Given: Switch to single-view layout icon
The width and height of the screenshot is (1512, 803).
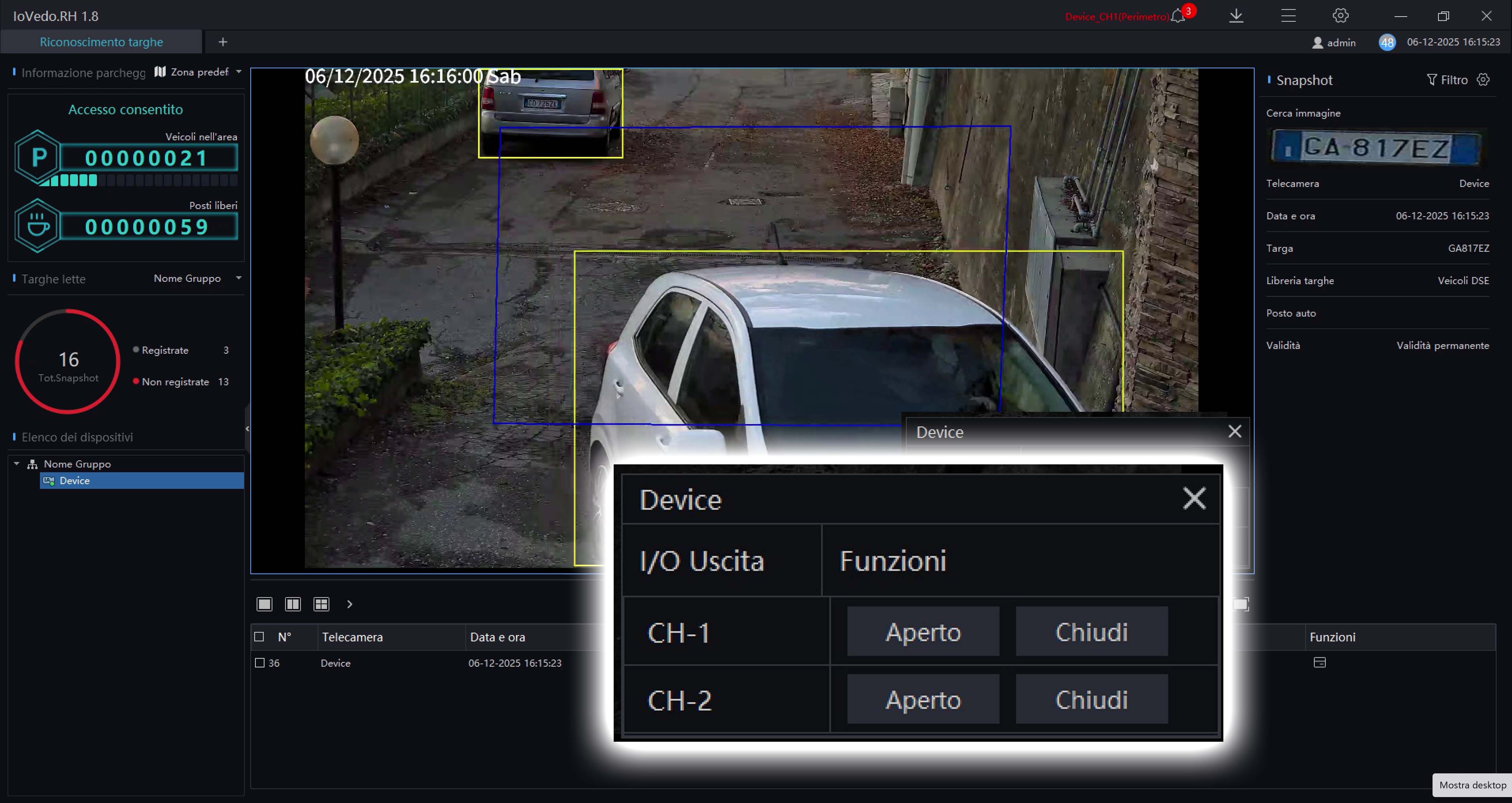Looking at the screenshot, I should click(264, 604).
